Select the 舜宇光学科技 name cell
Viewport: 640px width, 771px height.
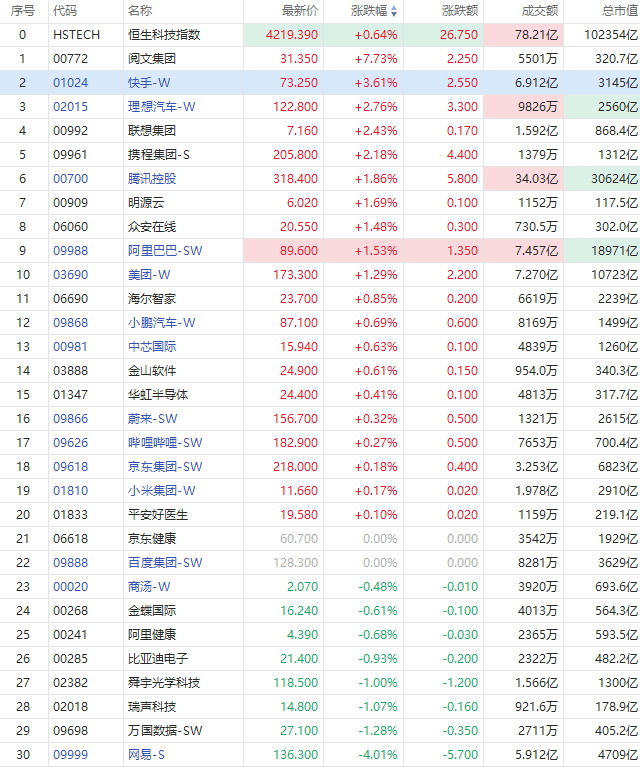[164, 682]
